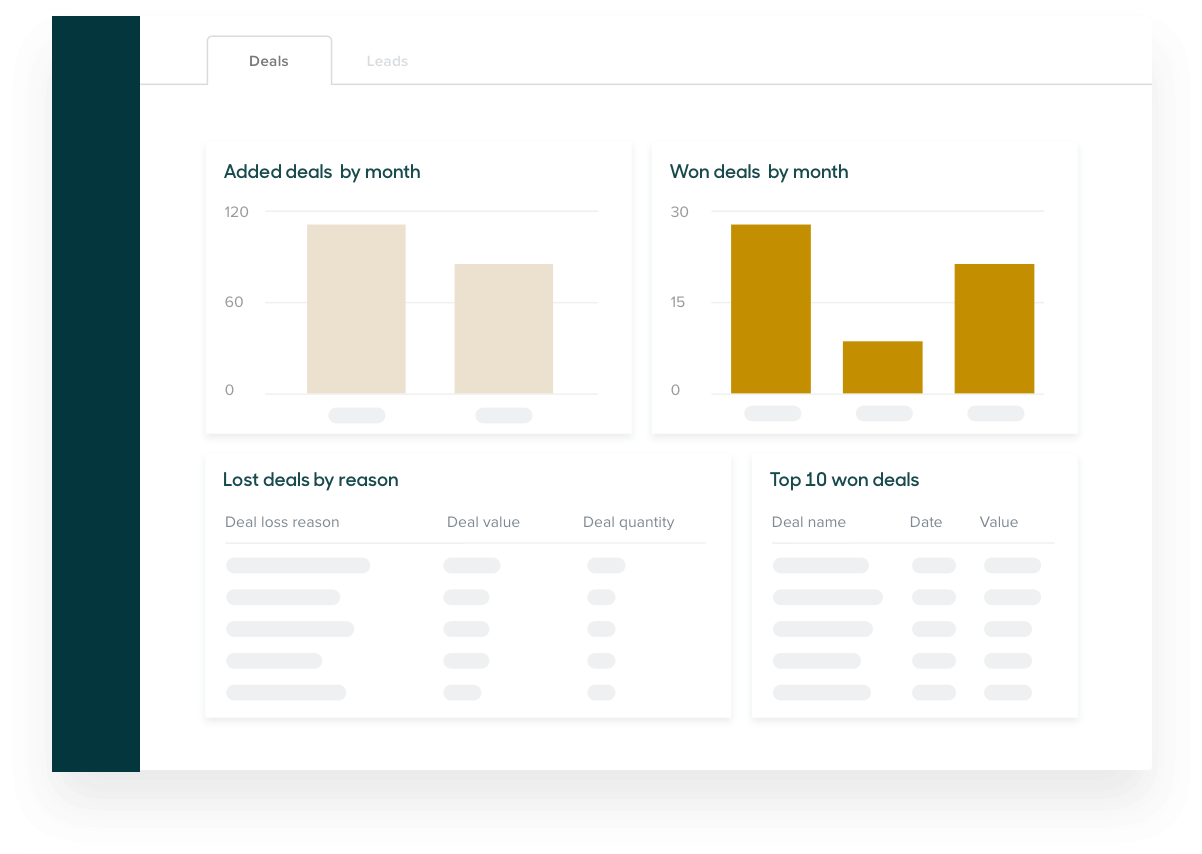This screenshot has width=1202, height=854.
Task: Sort by 'Deal value' column header
Action: pos(483,522)
